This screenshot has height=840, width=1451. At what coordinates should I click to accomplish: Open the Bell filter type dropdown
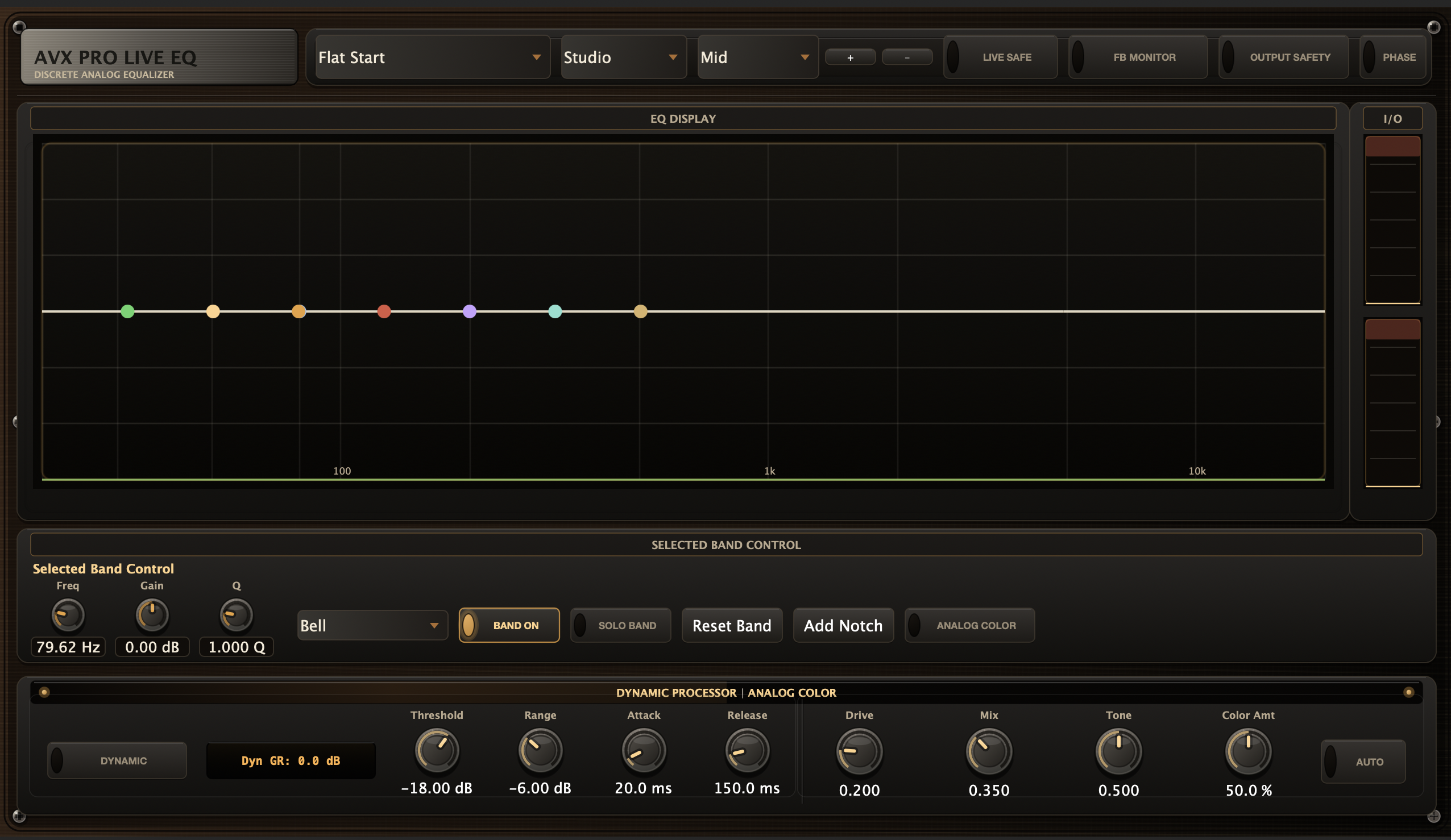point(372,625)
